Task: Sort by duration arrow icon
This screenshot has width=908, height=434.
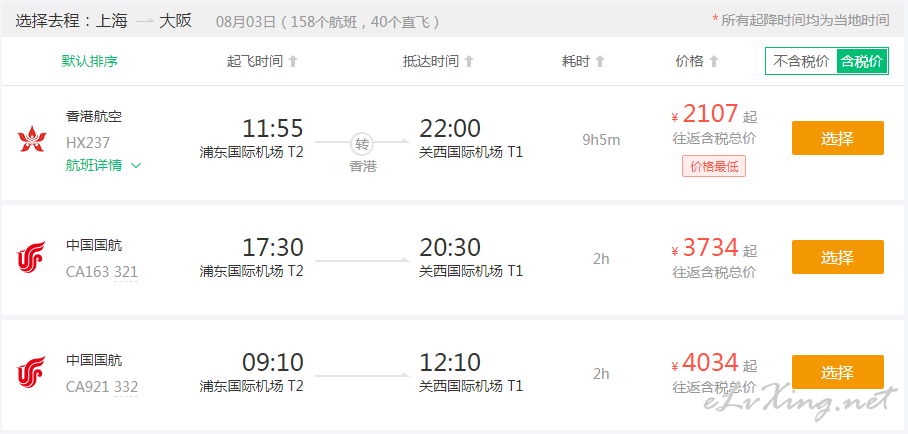Action: (x=600, y=61)
